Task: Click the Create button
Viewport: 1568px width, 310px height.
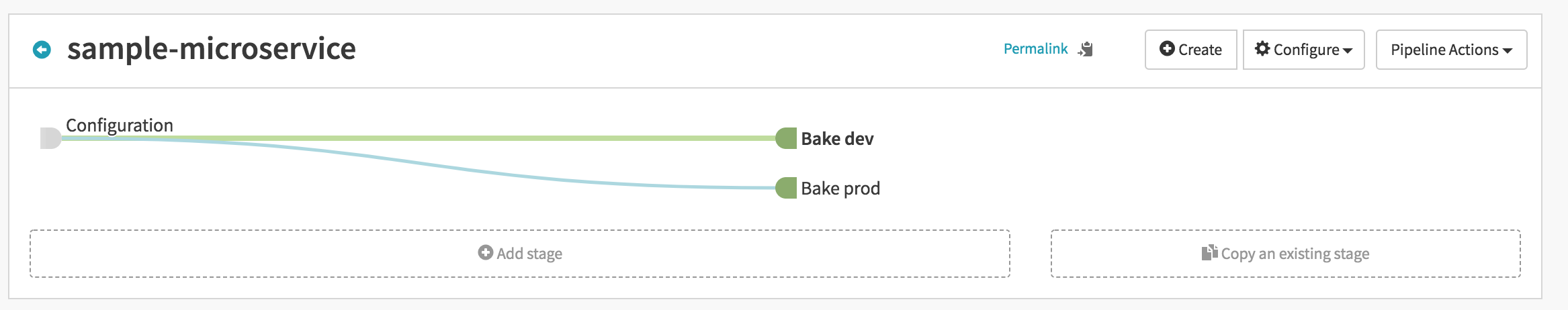Action: 1190,50
